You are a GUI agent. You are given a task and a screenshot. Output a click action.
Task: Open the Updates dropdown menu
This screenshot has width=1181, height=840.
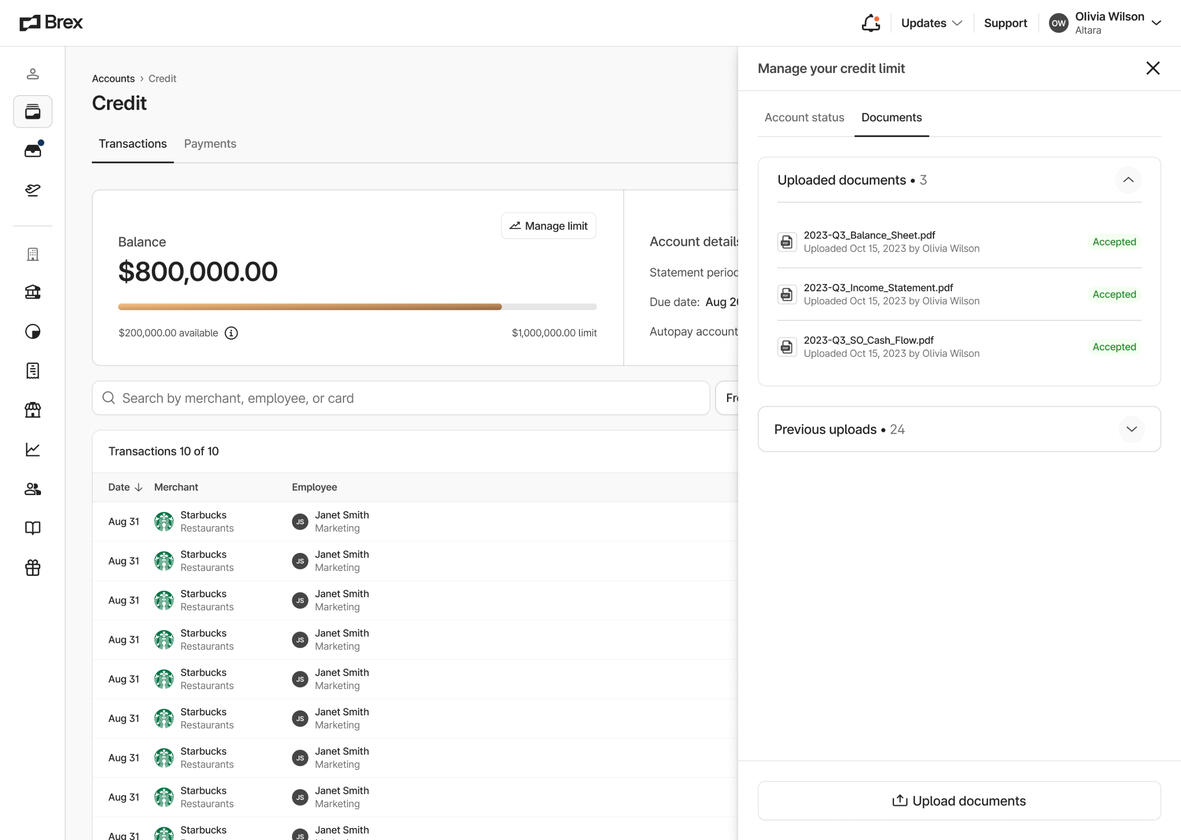[931, 23]
